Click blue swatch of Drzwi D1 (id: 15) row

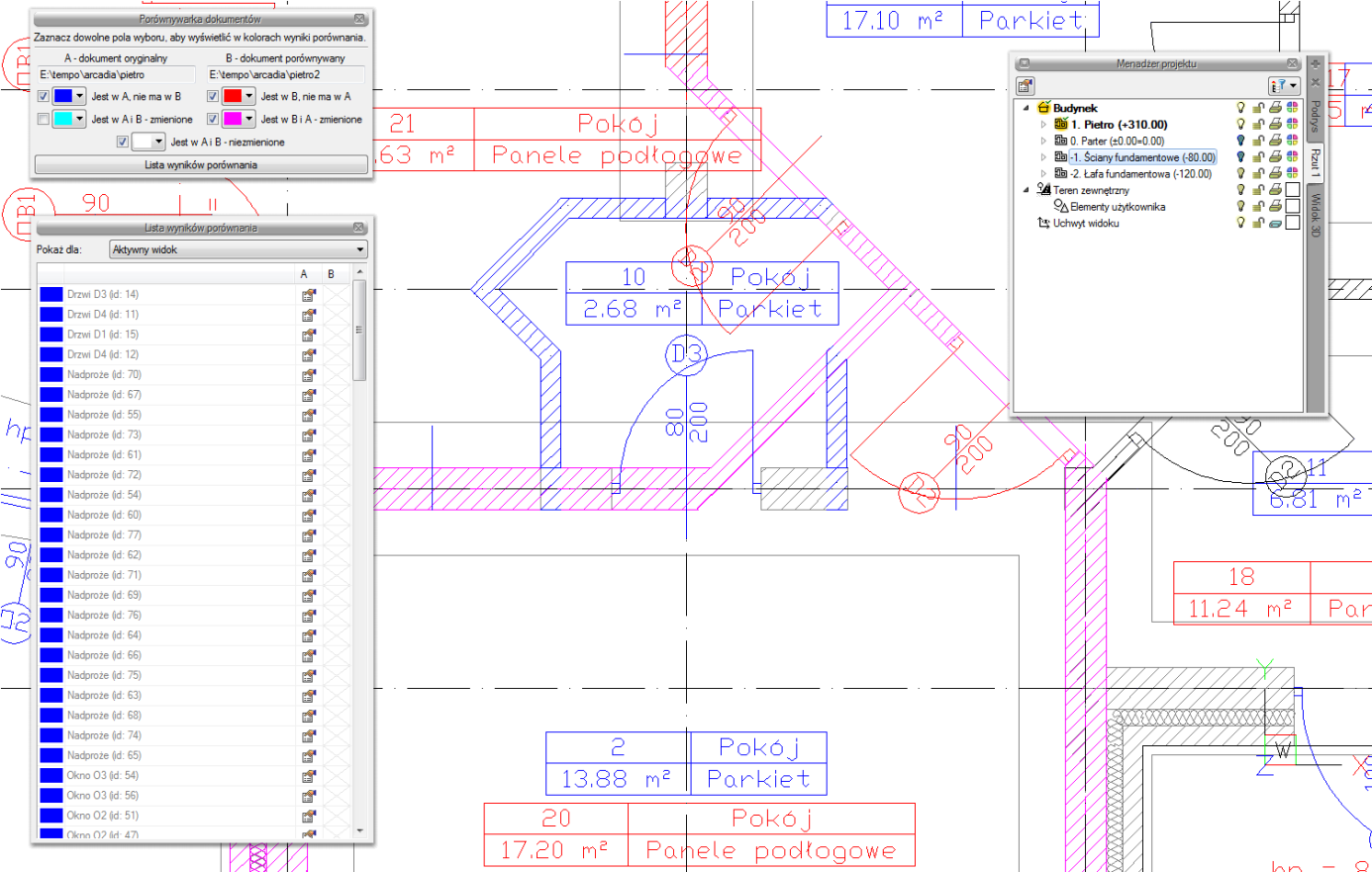tap(51, 335)
